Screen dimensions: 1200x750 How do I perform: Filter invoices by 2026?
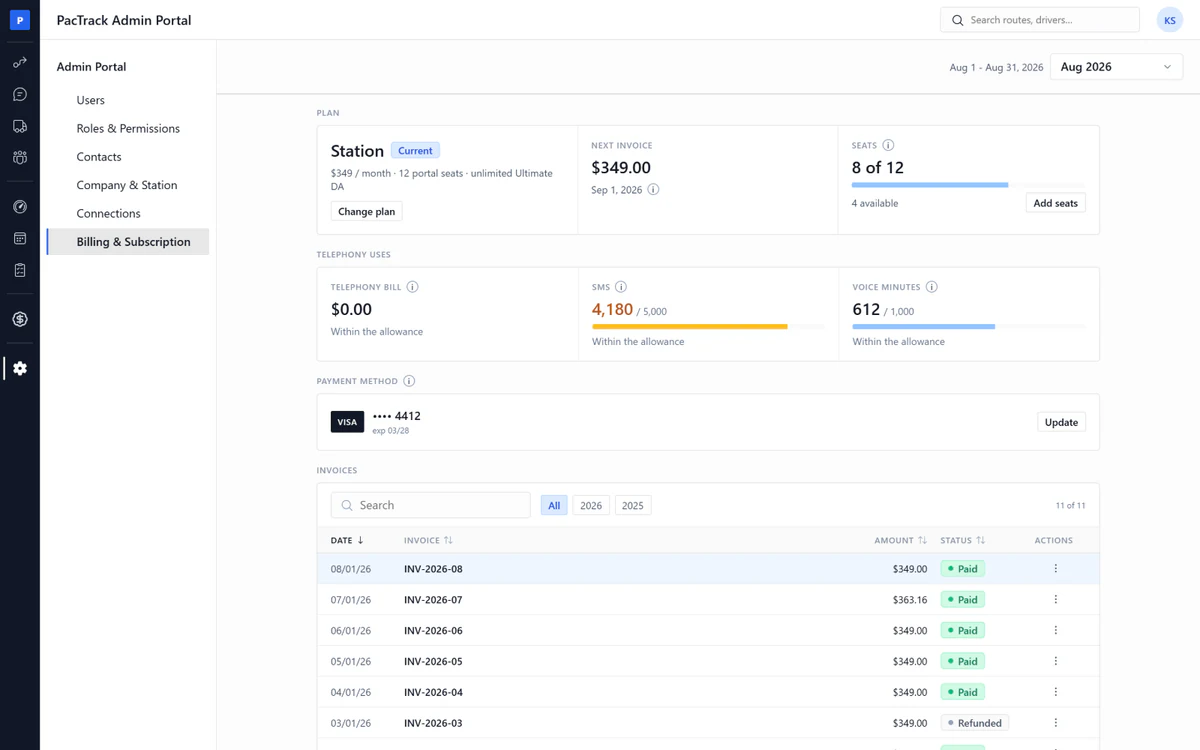(591, 505)
